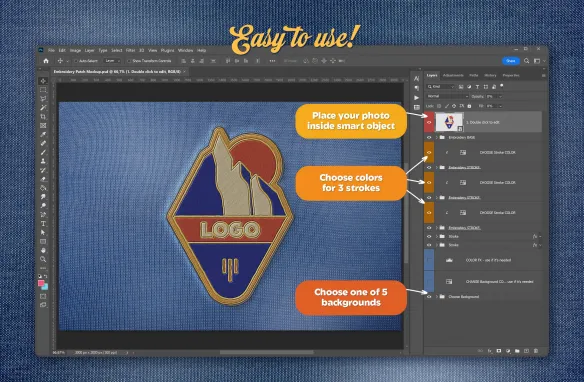584x382 pixels.
Task: Open the layer filter Kind dropdown
Action: tap(441, 87)
